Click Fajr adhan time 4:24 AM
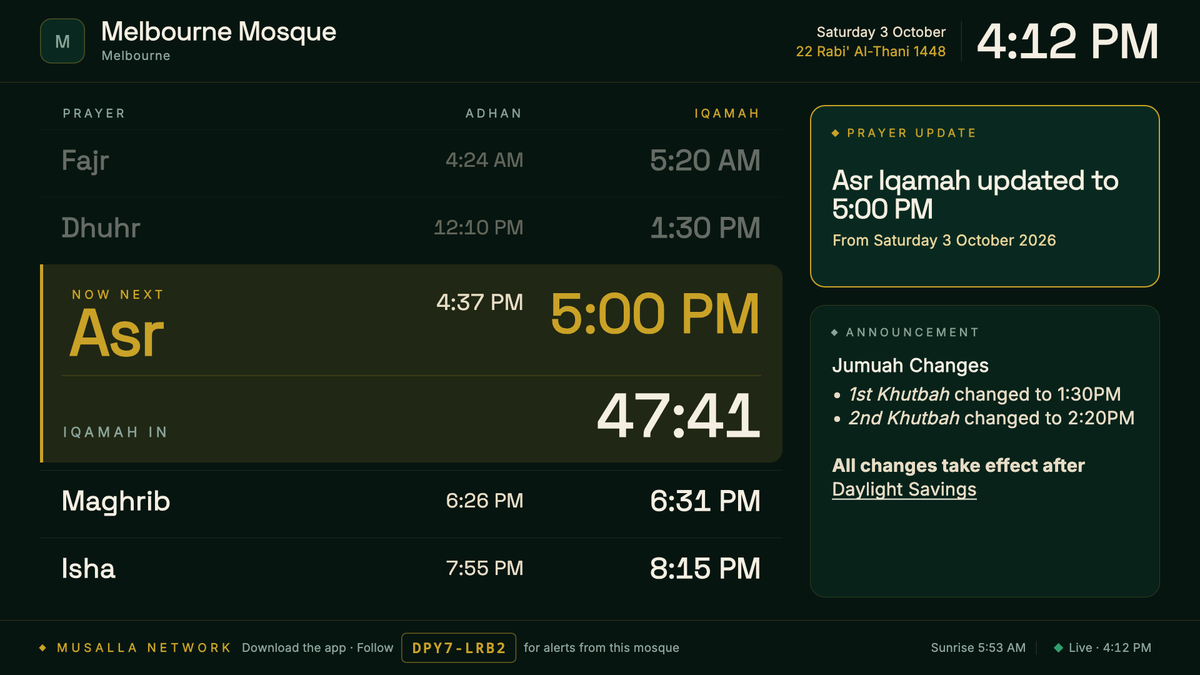 484,160
